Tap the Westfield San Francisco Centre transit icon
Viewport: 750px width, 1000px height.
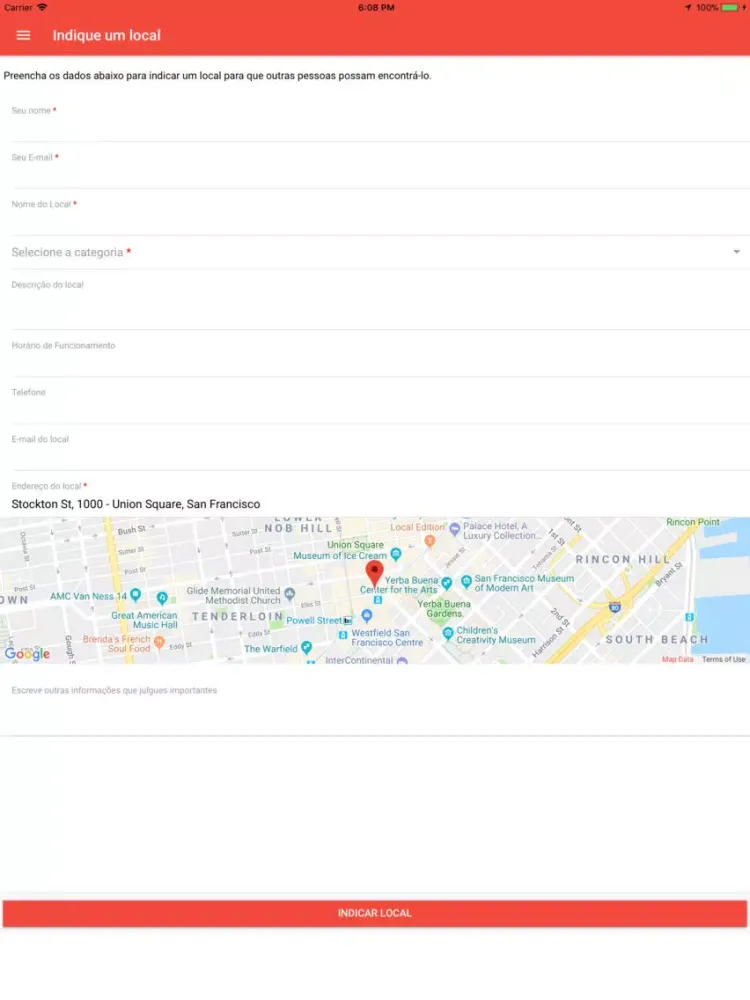coord(343,635)
